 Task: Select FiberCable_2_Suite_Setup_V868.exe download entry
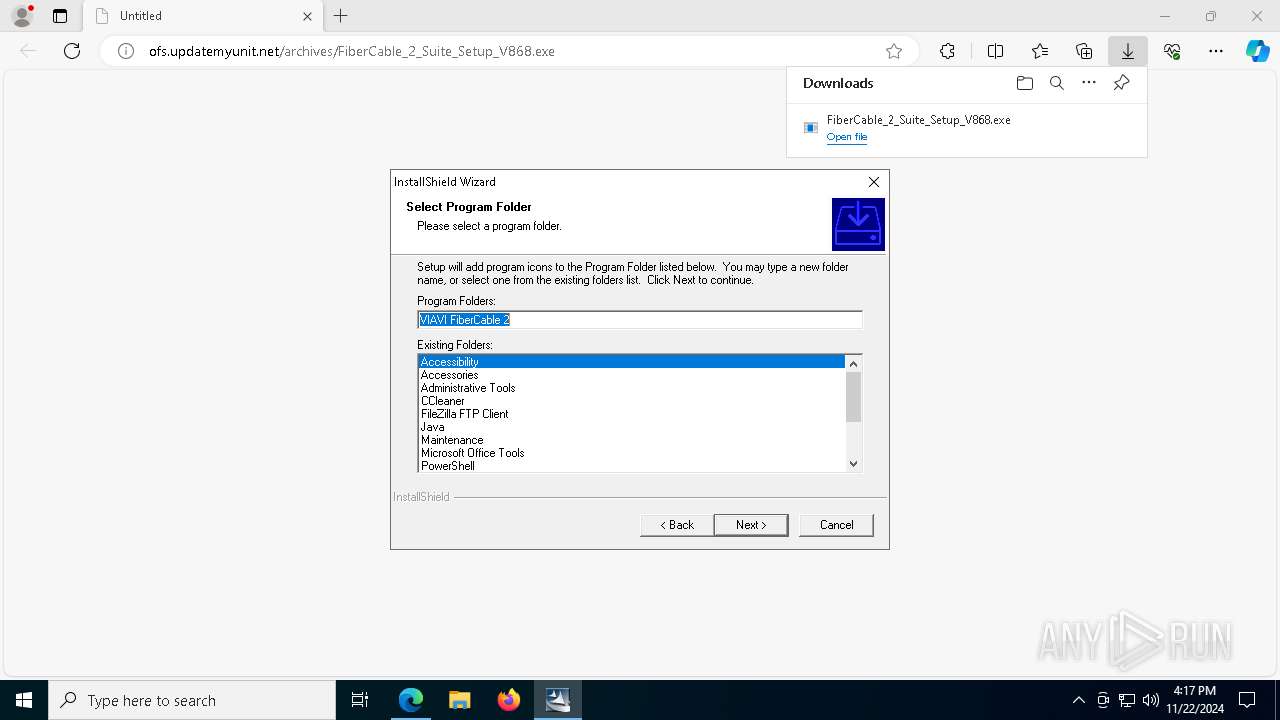tap(967, 127)
